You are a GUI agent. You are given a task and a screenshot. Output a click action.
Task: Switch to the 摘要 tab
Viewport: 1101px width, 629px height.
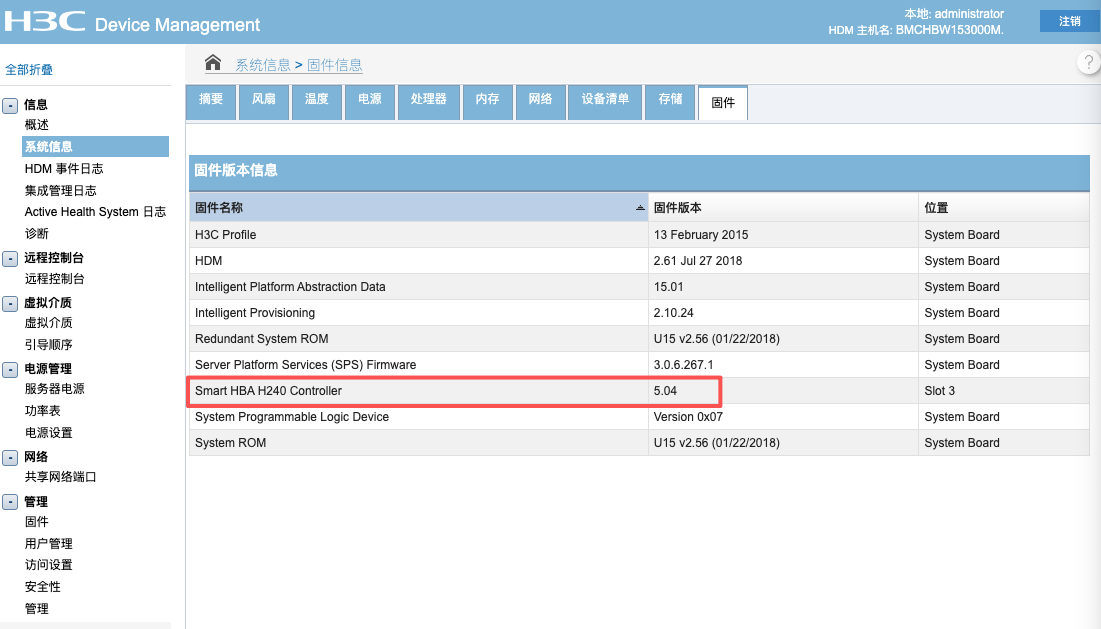pyautogui.click(x=211, y=100)
